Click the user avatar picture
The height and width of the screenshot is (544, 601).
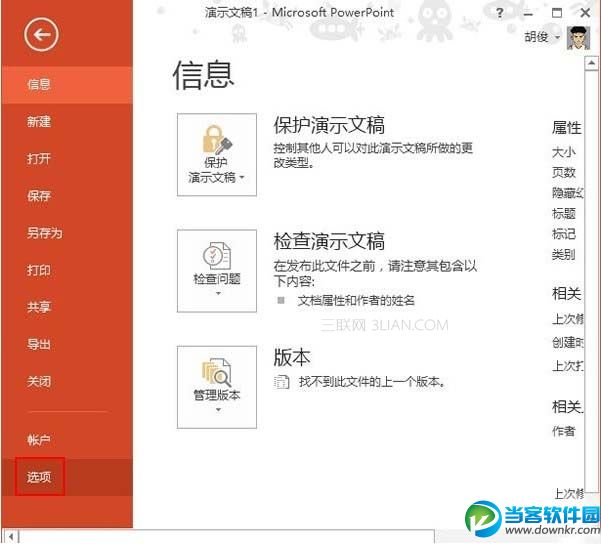click(x=578, y=38)
